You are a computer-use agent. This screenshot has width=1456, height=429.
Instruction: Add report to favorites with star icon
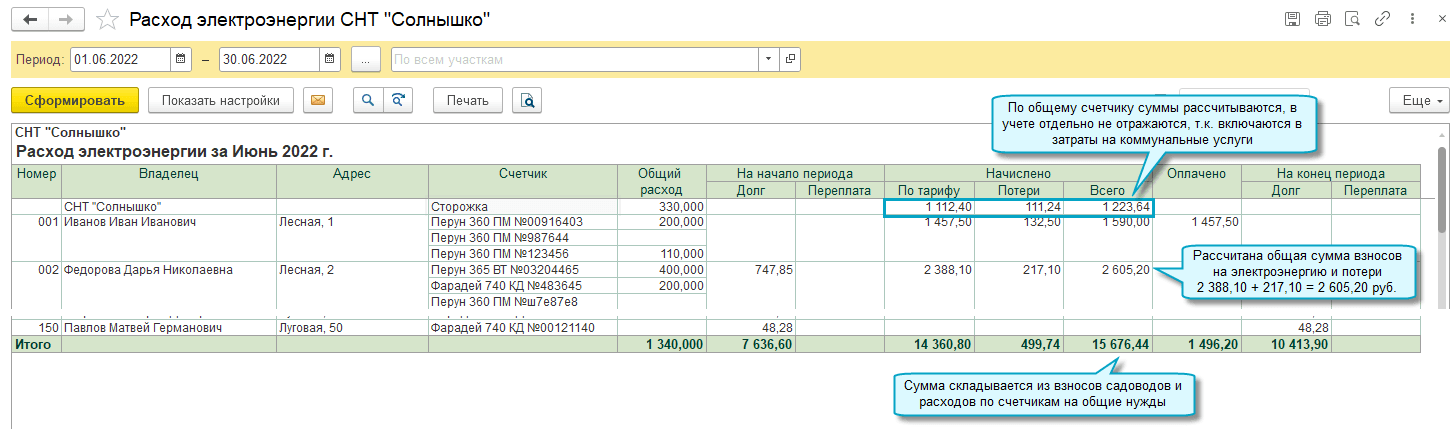point(108,20)
